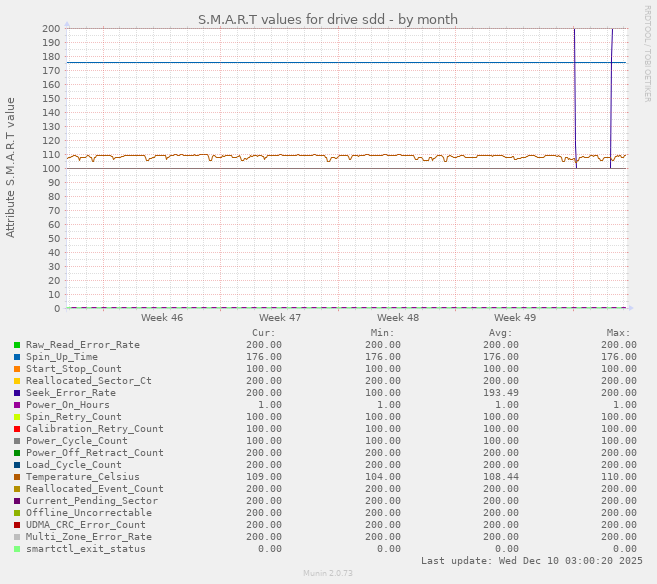Image resolution: width=657 pixels, height=584 pixels.
Task: Click the Temperature_Celsius average value 108.44
Action: pyautogui.click(x=501, y=477)
